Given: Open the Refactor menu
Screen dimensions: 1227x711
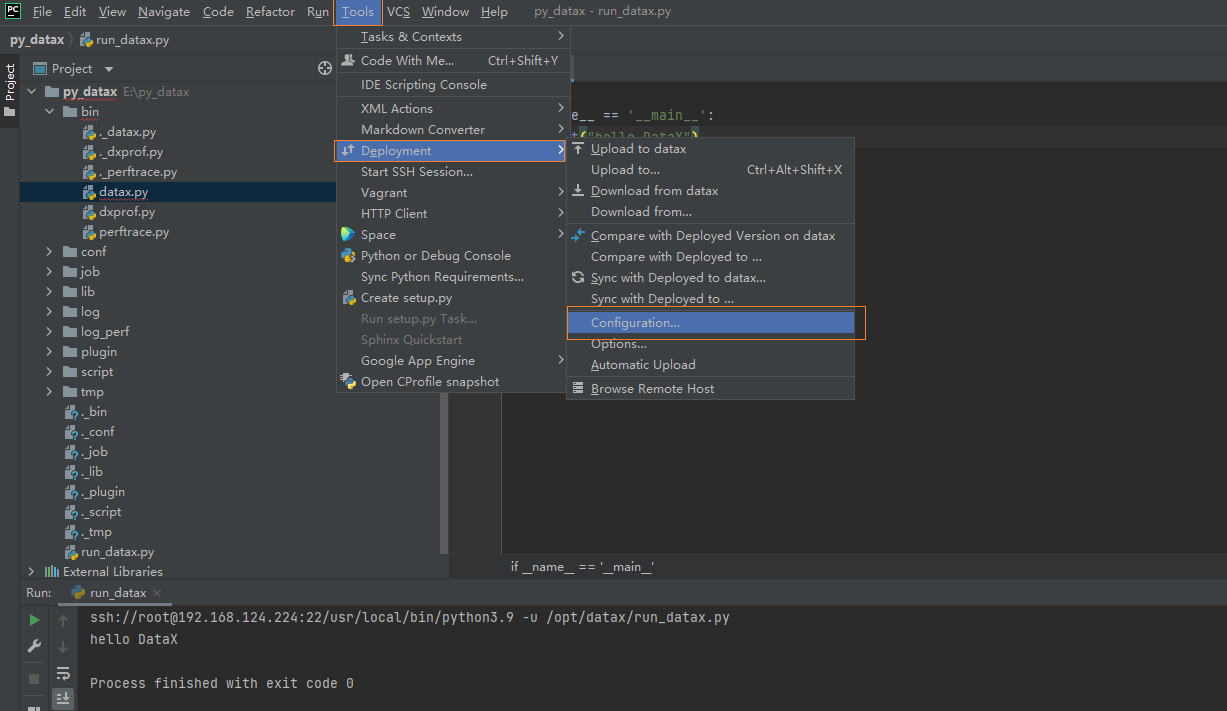Looking at the screenshot, I should pyautogui.click(x=270, y=12).
